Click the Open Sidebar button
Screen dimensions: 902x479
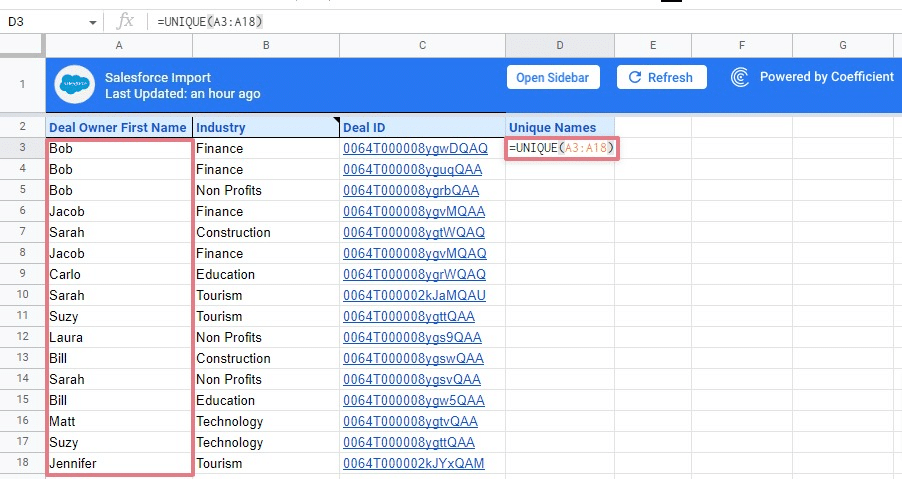click(x=551, y=77)
